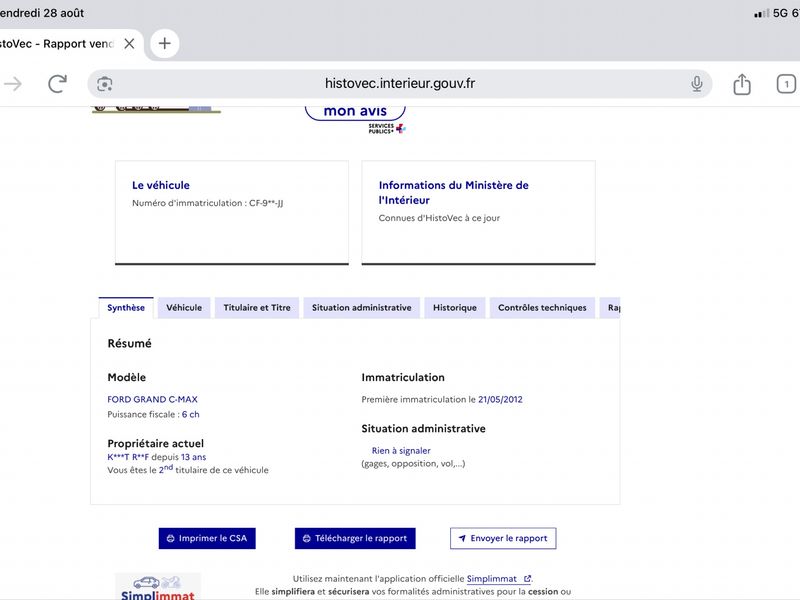Click the send arrow icon in Envoyer le rapport
The width and height of the screenshot is (800, 600).
pyautogui.click(x=462, y=538)
